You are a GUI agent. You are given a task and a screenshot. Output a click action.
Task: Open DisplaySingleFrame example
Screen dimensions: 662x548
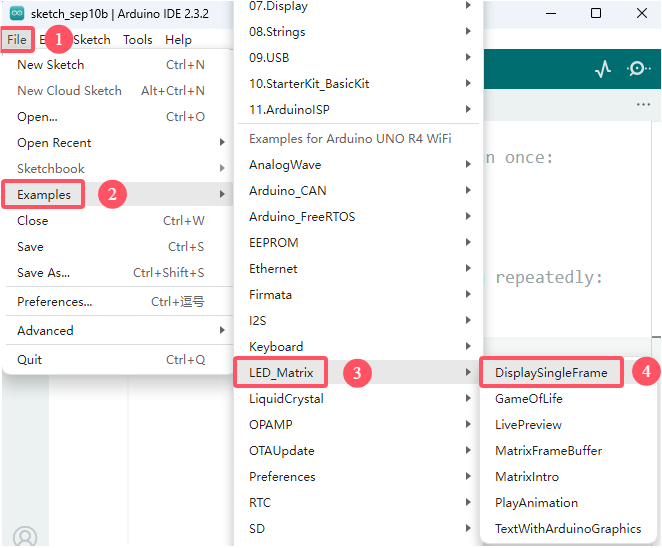[569, 373]
